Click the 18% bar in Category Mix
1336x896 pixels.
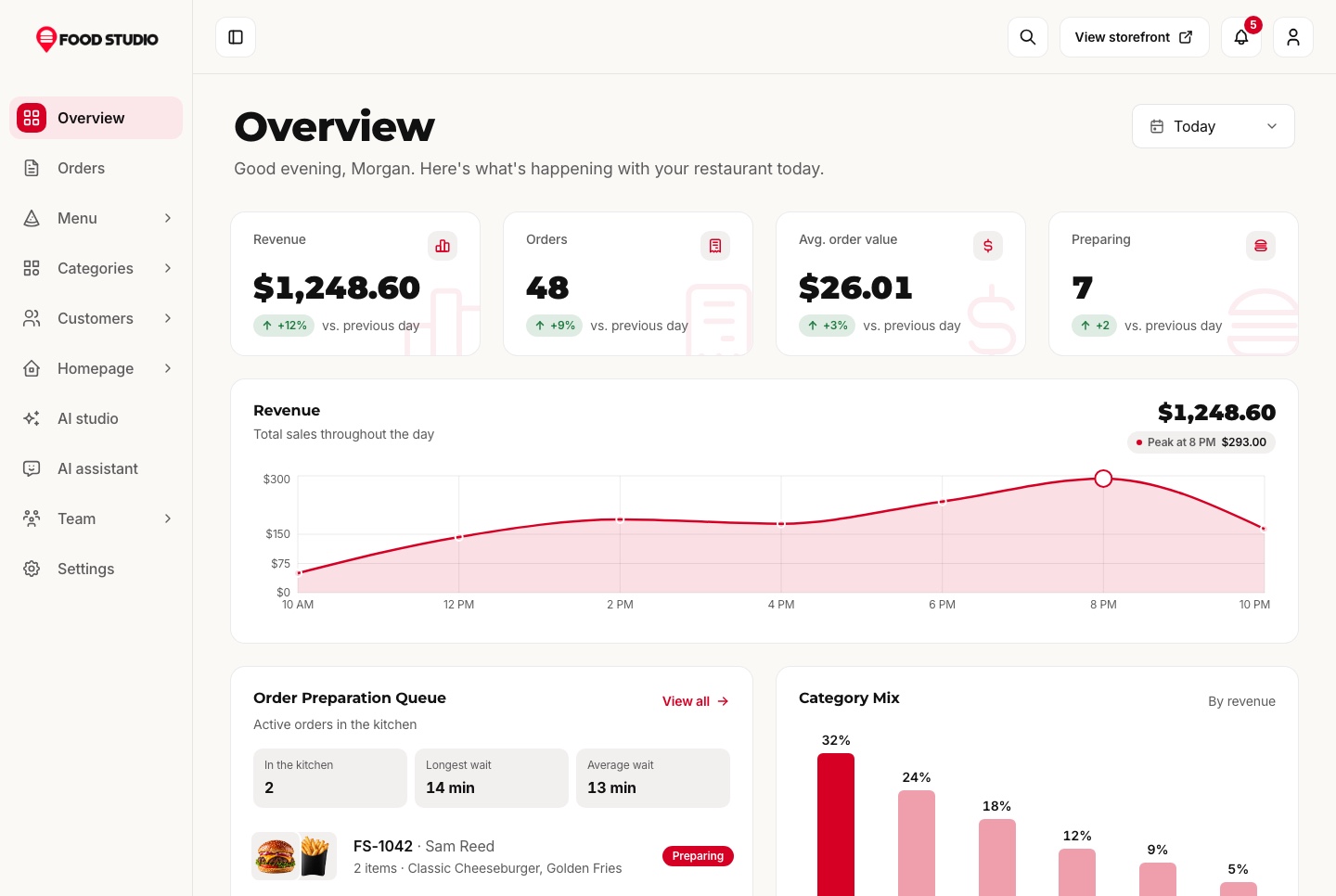[997, 857]
